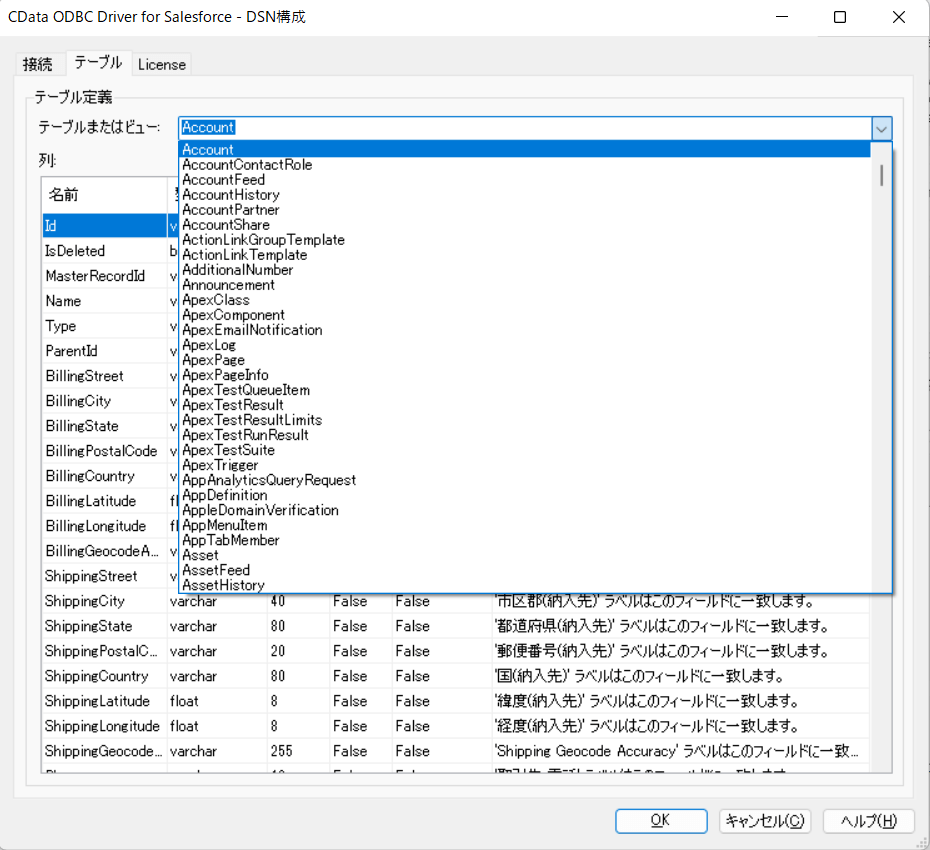Viewport: 930px width, 850px height.
Task: Select the ShippingState row
Action: 456,626
